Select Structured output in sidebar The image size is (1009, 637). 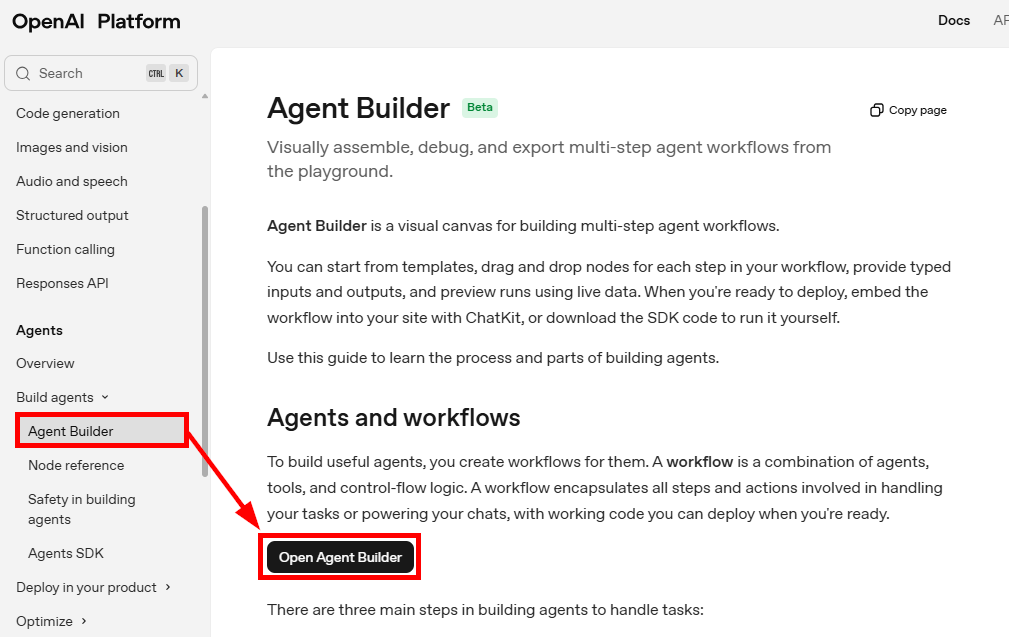tap(72, 216)
